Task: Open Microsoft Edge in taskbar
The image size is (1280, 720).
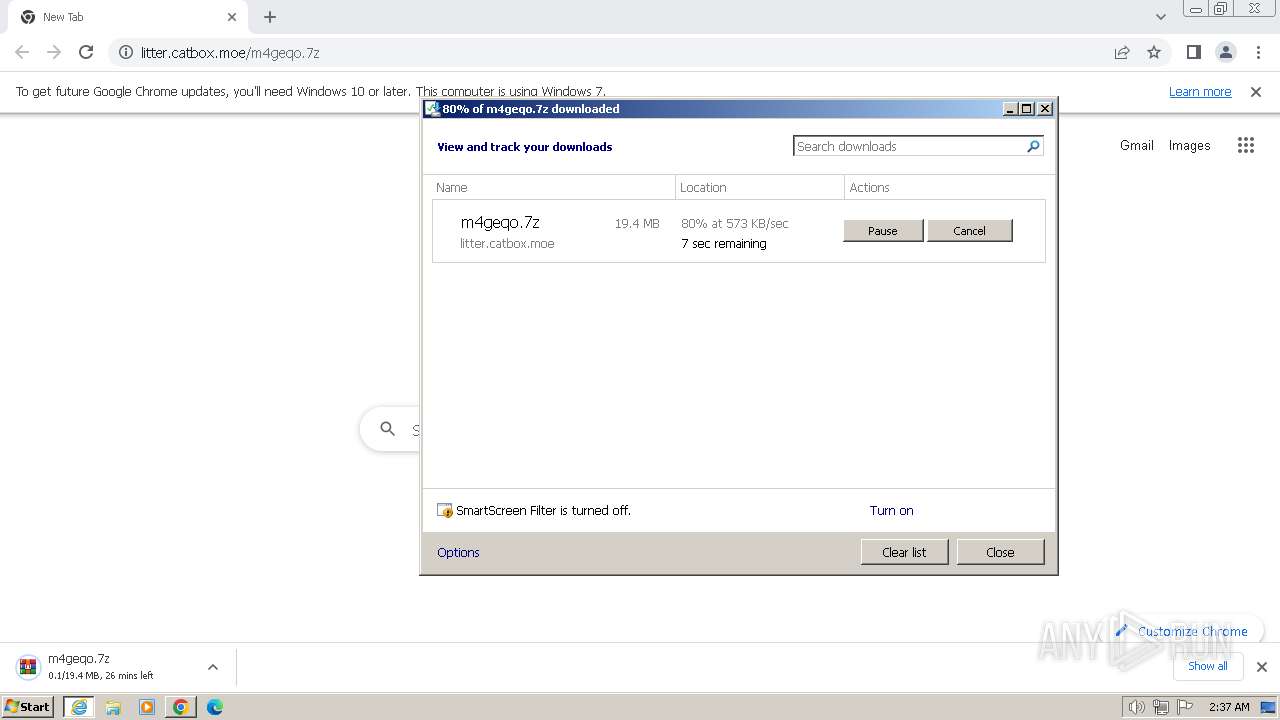Action: tap(214, 707)
